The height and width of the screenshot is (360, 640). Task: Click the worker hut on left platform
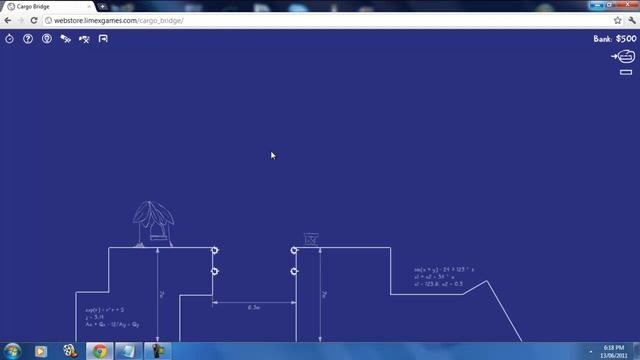coord(153,224)
